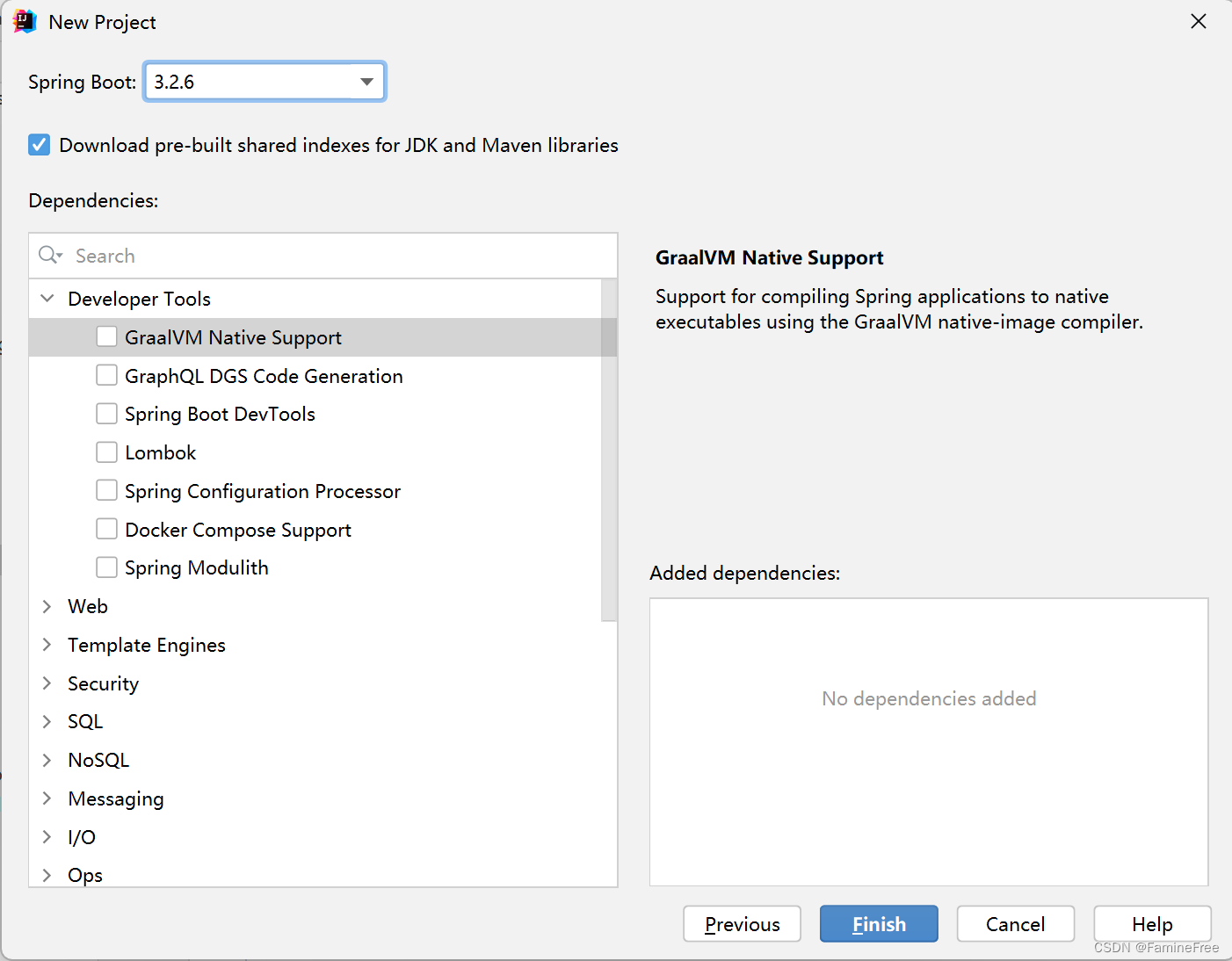The width and height of the screenshot is (1232, 961).
Task: Toggle download pre-built shared indexes checkbox
Action: click(x=39, y=145)
